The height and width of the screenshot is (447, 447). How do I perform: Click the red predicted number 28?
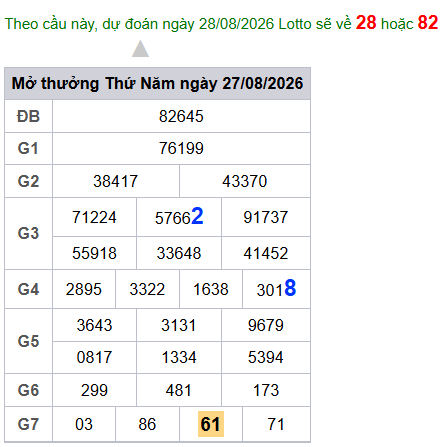(x=366, y=23)
